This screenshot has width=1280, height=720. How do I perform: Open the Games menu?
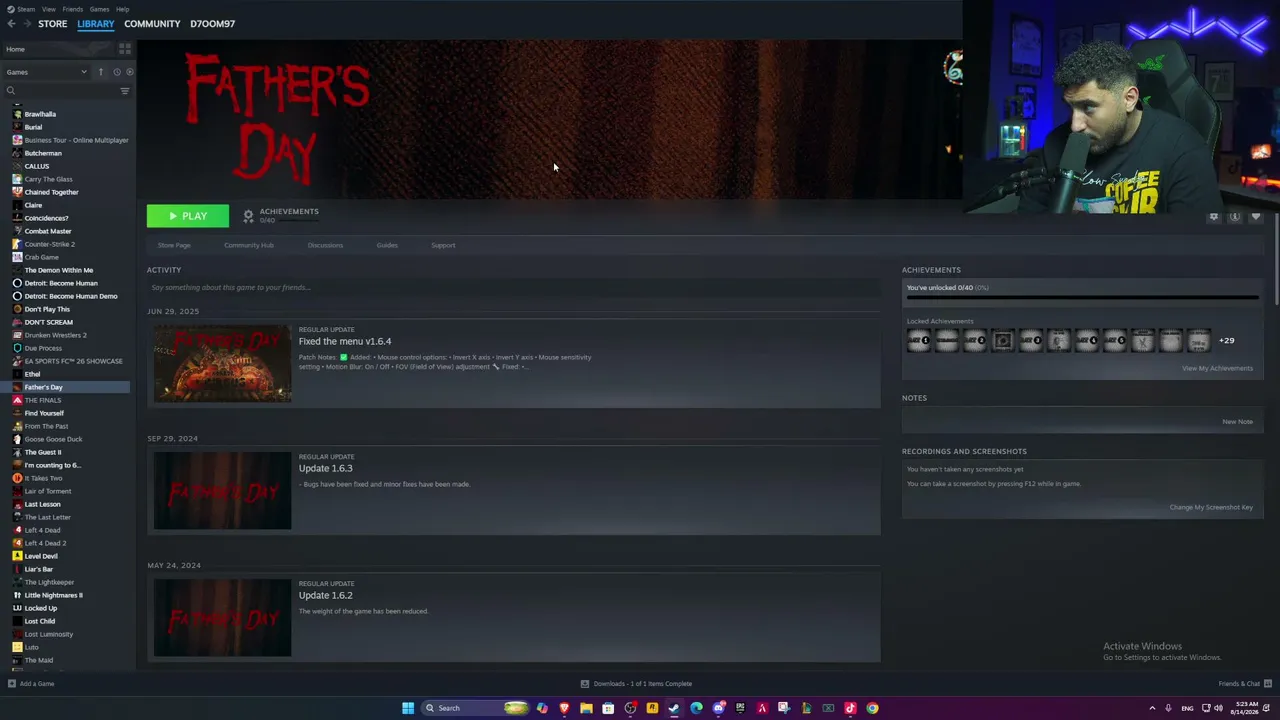[99, 9]
